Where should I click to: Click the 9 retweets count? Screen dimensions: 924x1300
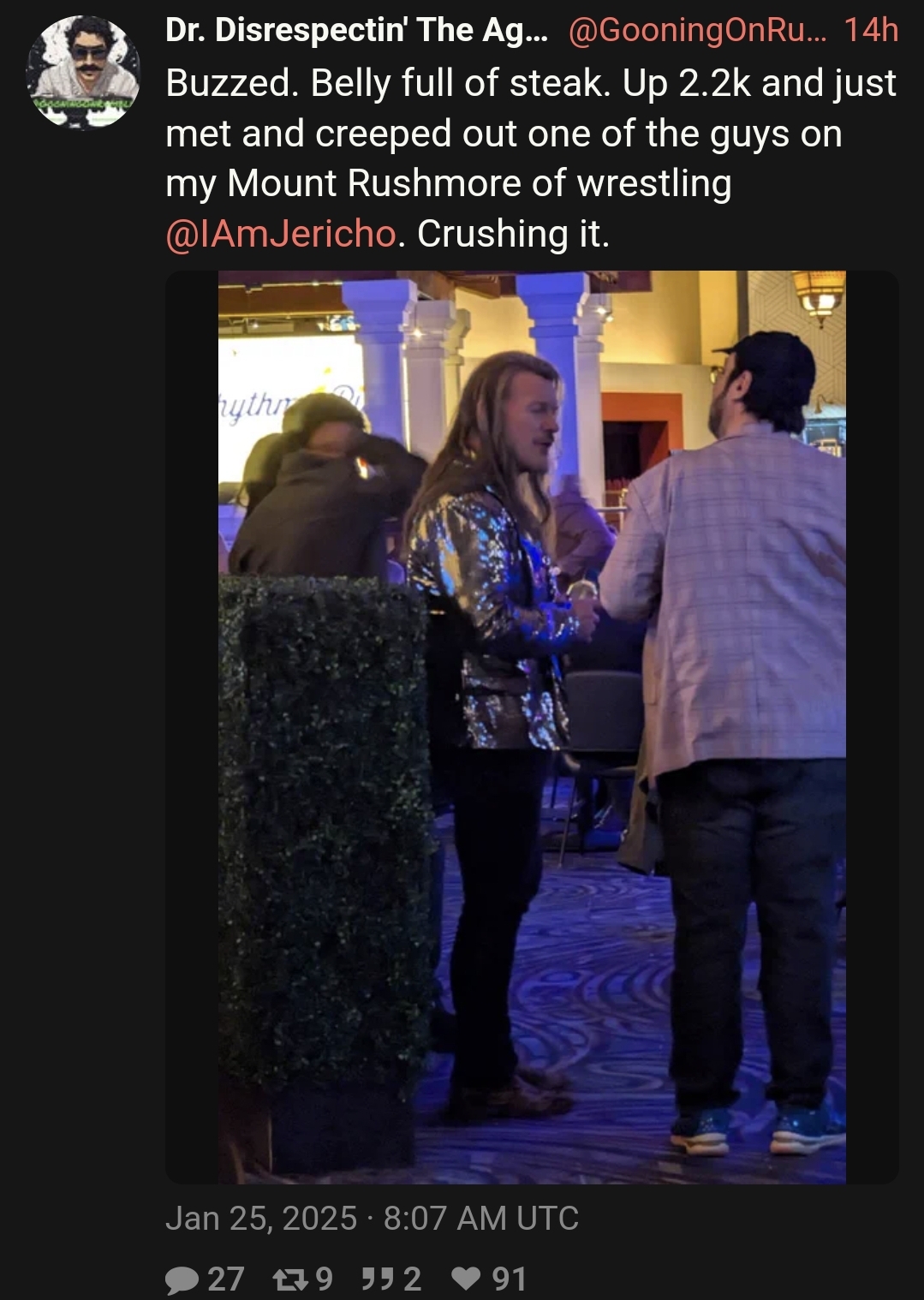[x=324, y=1279]
